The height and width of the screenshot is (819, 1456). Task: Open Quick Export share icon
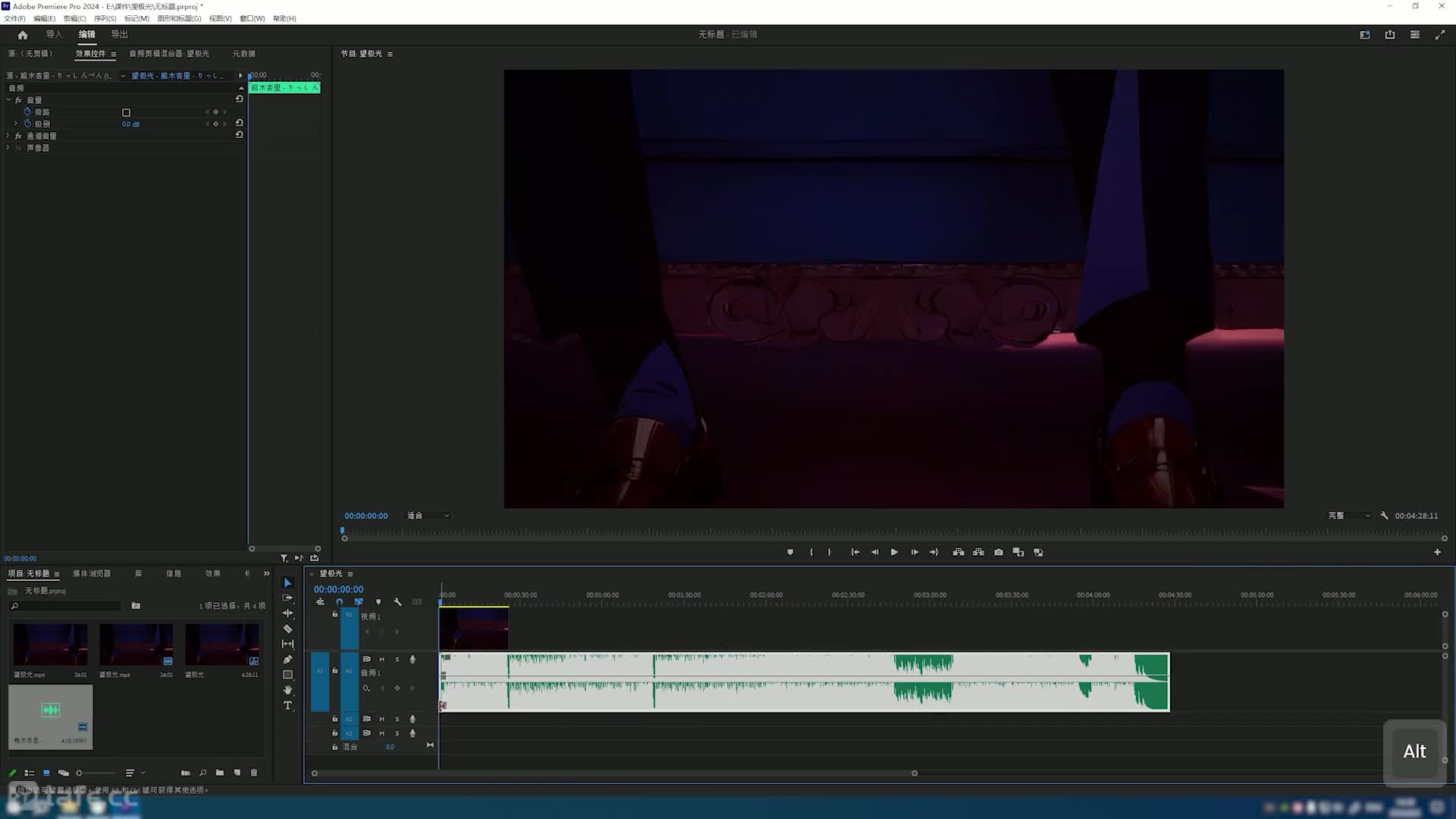pos(1390,35)
